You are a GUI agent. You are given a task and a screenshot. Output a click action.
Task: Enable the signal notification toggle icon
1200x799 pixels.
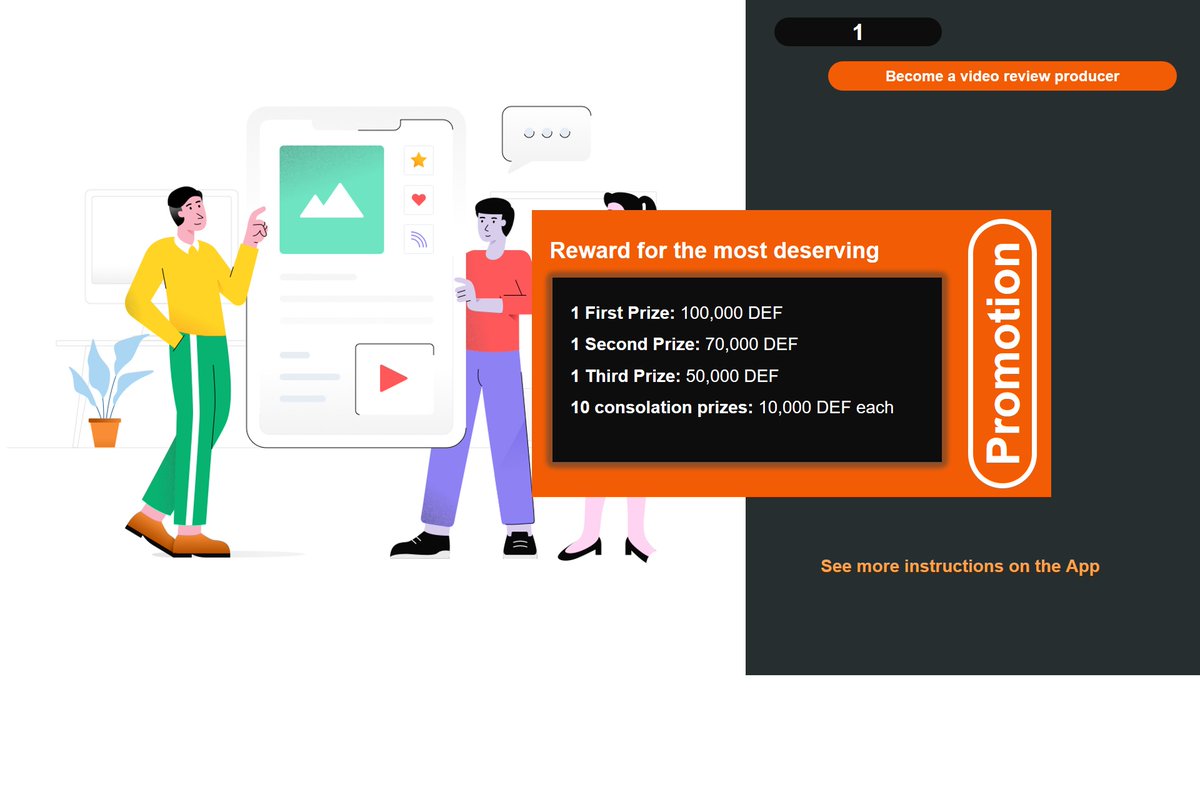click(418, 238)
